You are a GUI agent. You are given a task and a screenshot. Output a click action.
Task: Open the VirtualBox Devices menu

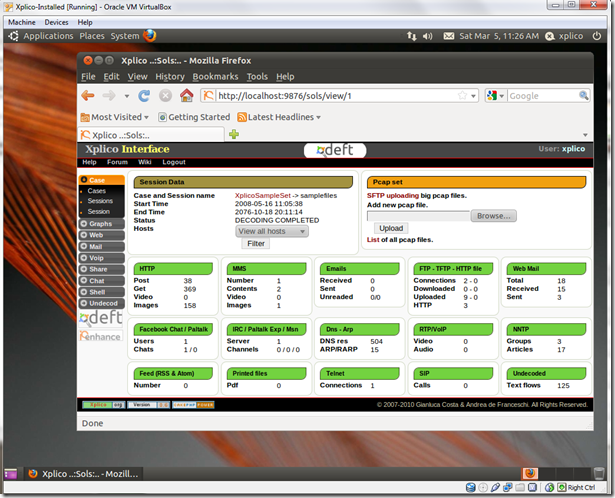[x=56, y=22]
